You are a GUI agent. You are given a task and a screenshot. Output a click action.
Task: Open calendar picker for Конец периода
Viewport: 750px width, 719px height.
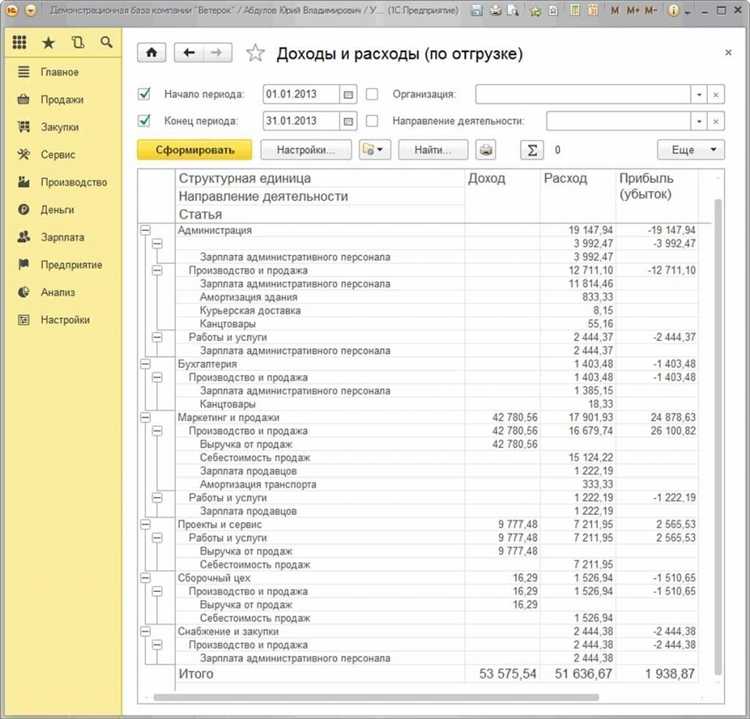[348, 122]
